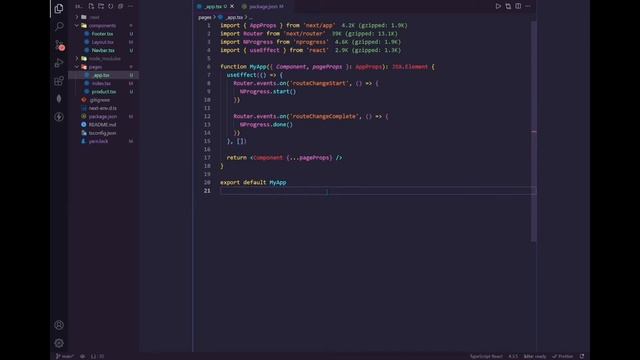Open explorer header more actions ellipsis
Screen dimensions: 640x360
pos(131,6)
